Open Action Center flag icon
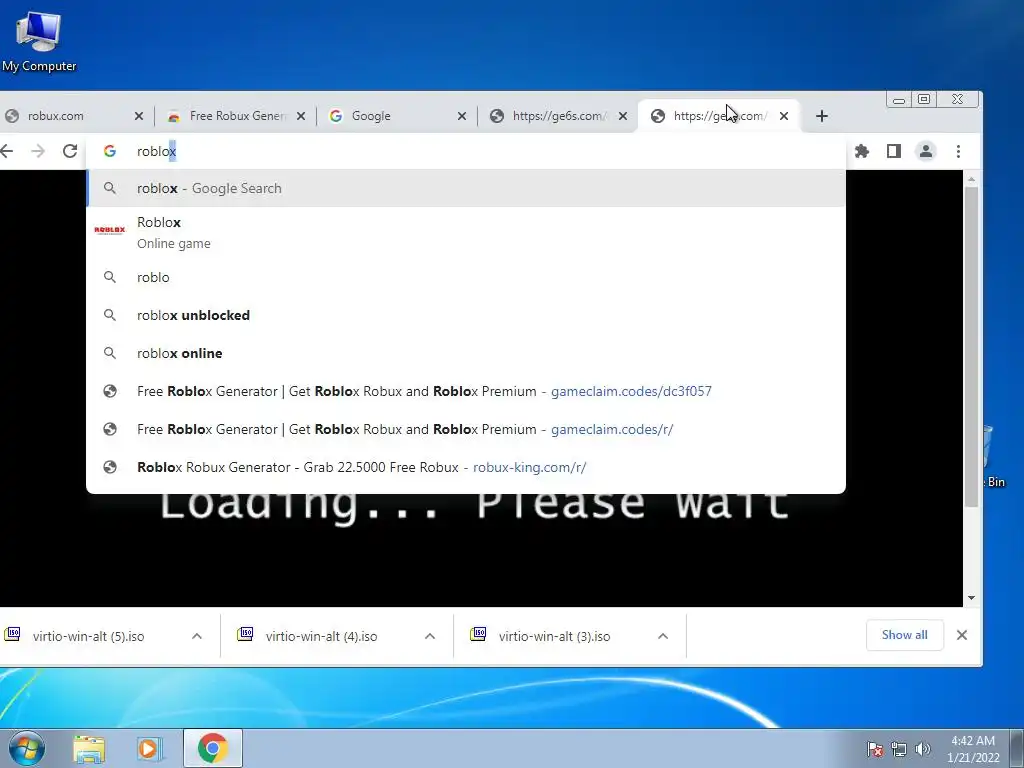Image resolution: width=1024 pixels, height=768 pixels. click(875, 749)
